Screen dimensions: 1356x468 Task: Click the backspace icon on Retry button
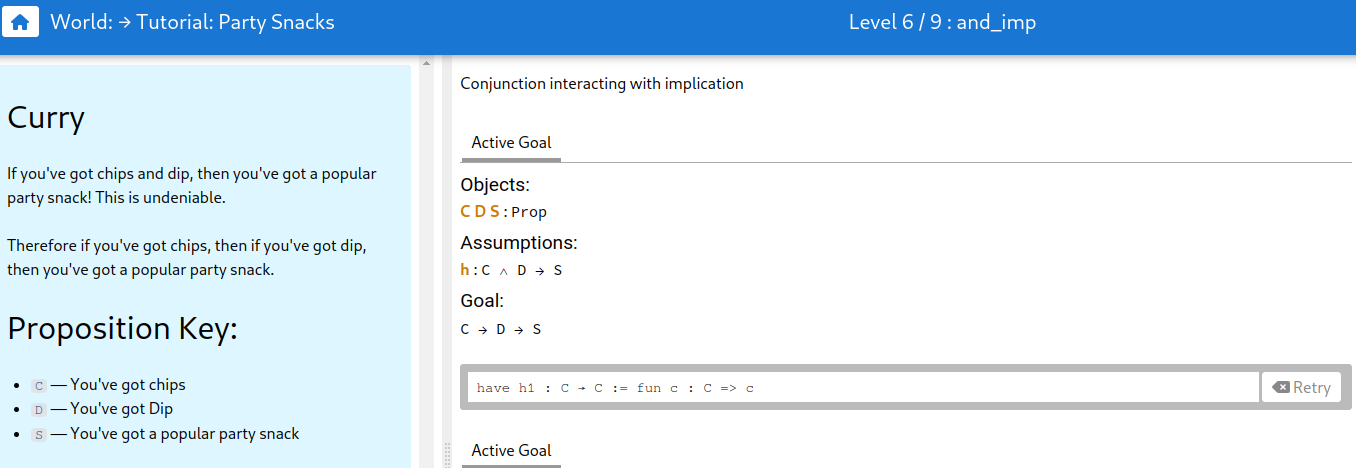pos(1281,388)
